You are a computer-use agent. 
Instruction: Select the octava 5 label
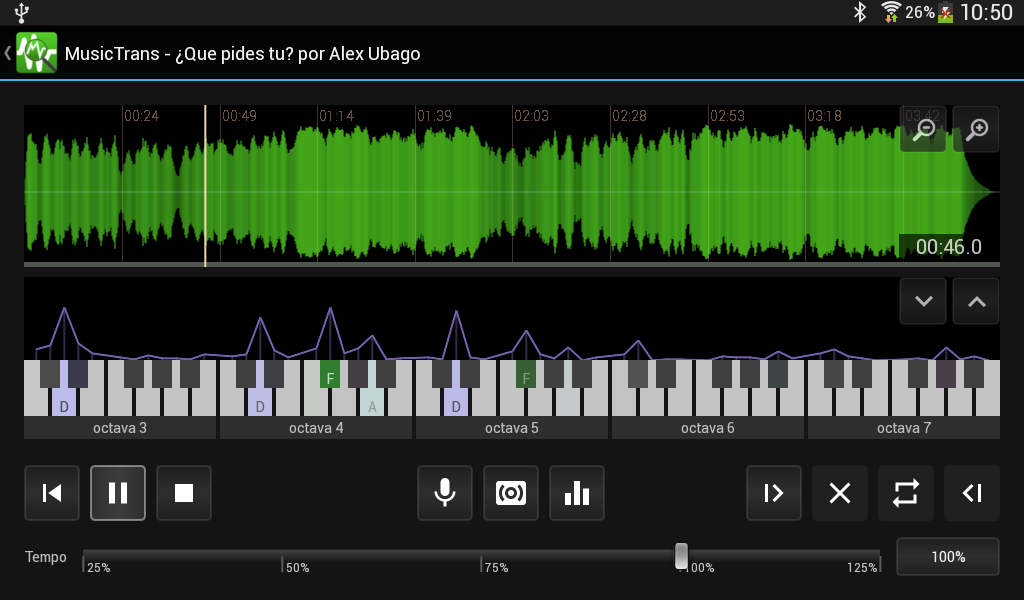(512, 428)
